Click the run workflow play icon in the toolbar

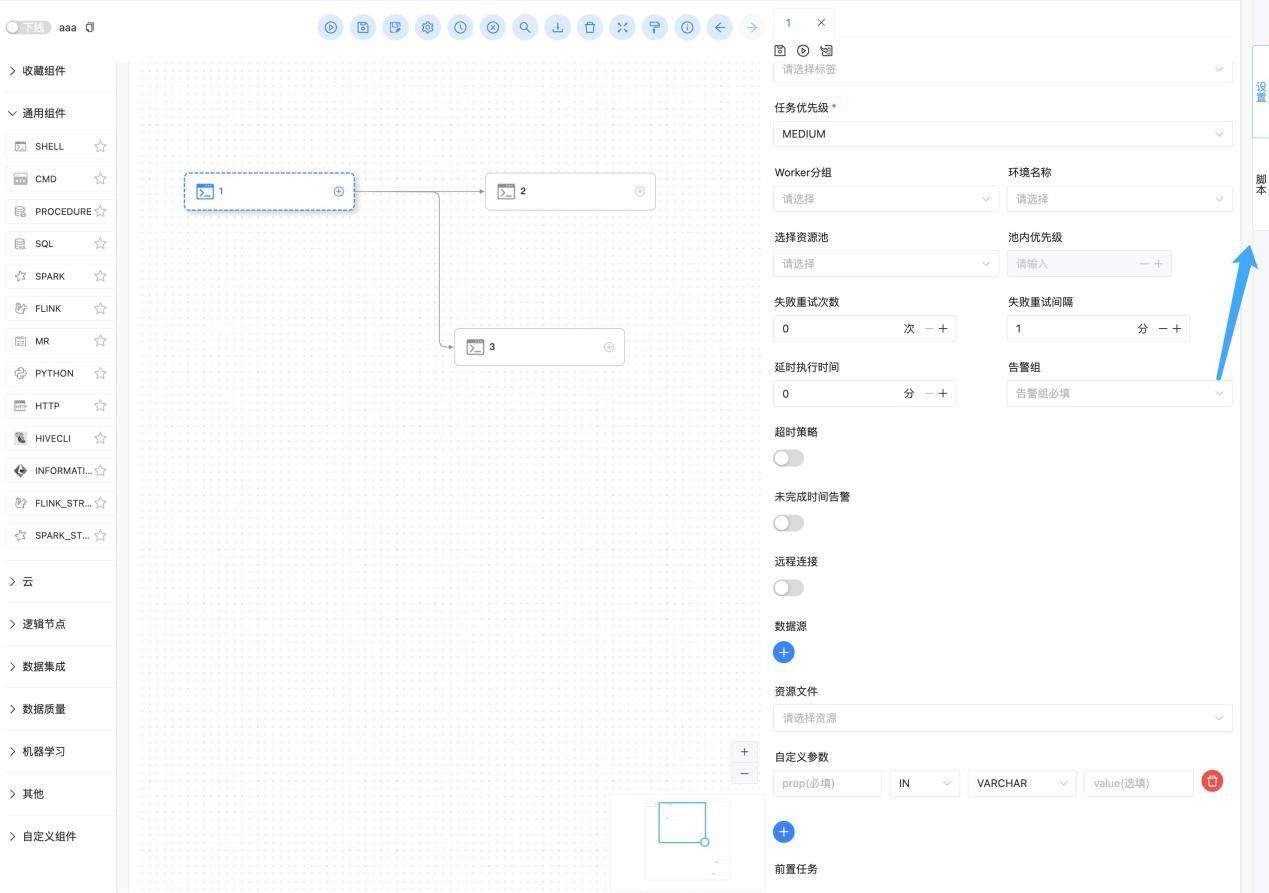pos(330,28)
